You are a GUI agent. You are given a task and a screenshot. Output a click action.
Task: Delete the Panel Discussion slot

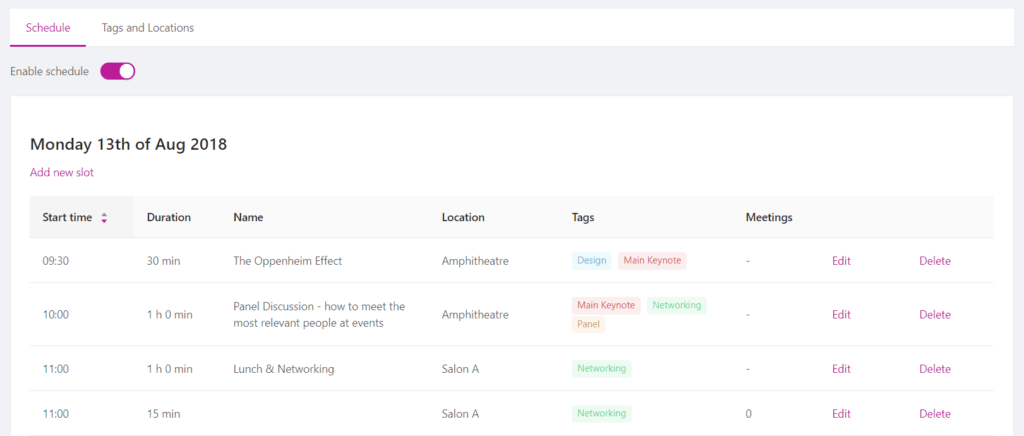click(x=935, y=315)
